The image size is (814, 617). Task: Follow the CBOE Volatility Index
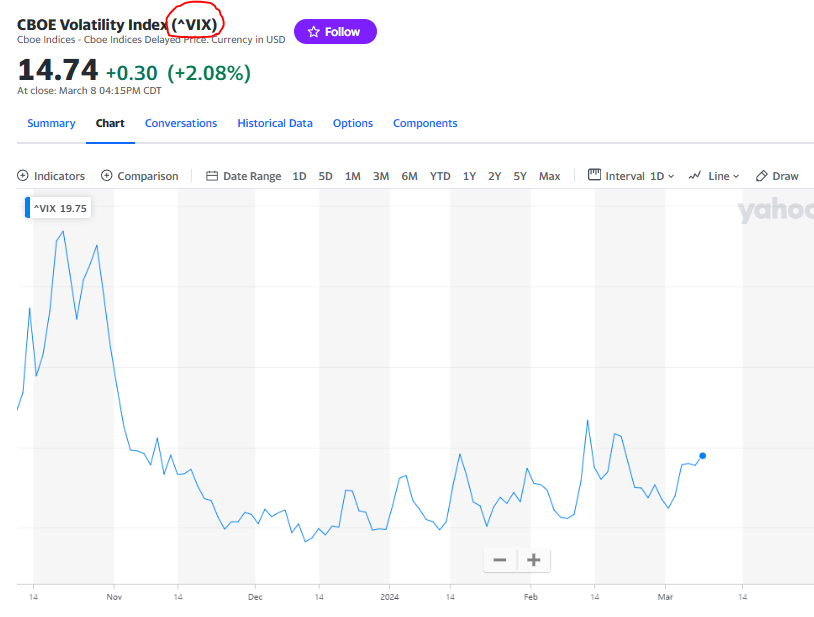(x=335, y=32)
